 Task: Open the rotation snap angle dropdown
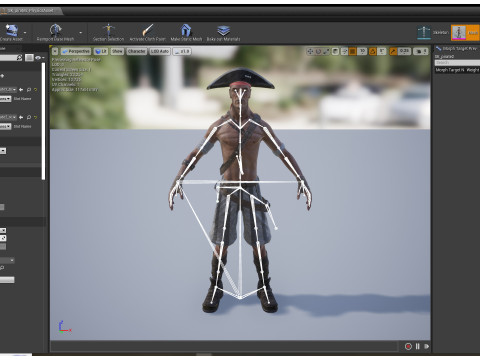coord(382,51)
